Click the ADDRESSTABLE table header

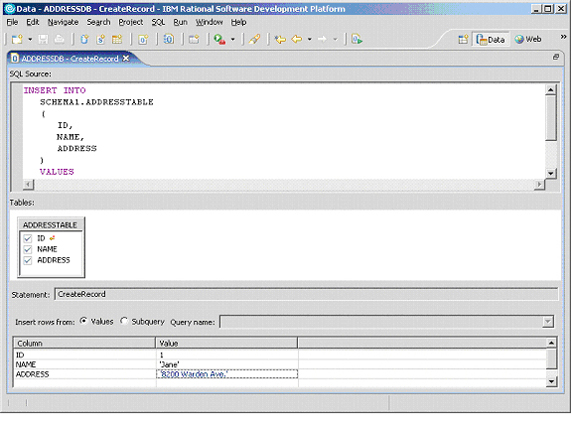coord(51,225)
